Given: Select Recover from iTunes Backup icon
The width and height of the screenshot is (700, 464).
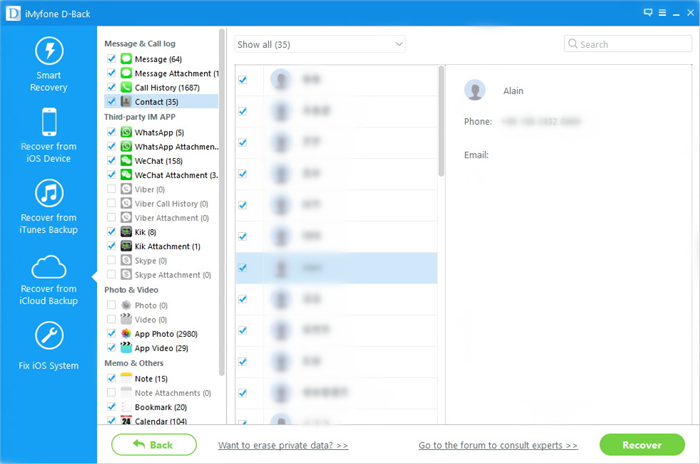Looking at the screenshot, I should tap(49, 193).
